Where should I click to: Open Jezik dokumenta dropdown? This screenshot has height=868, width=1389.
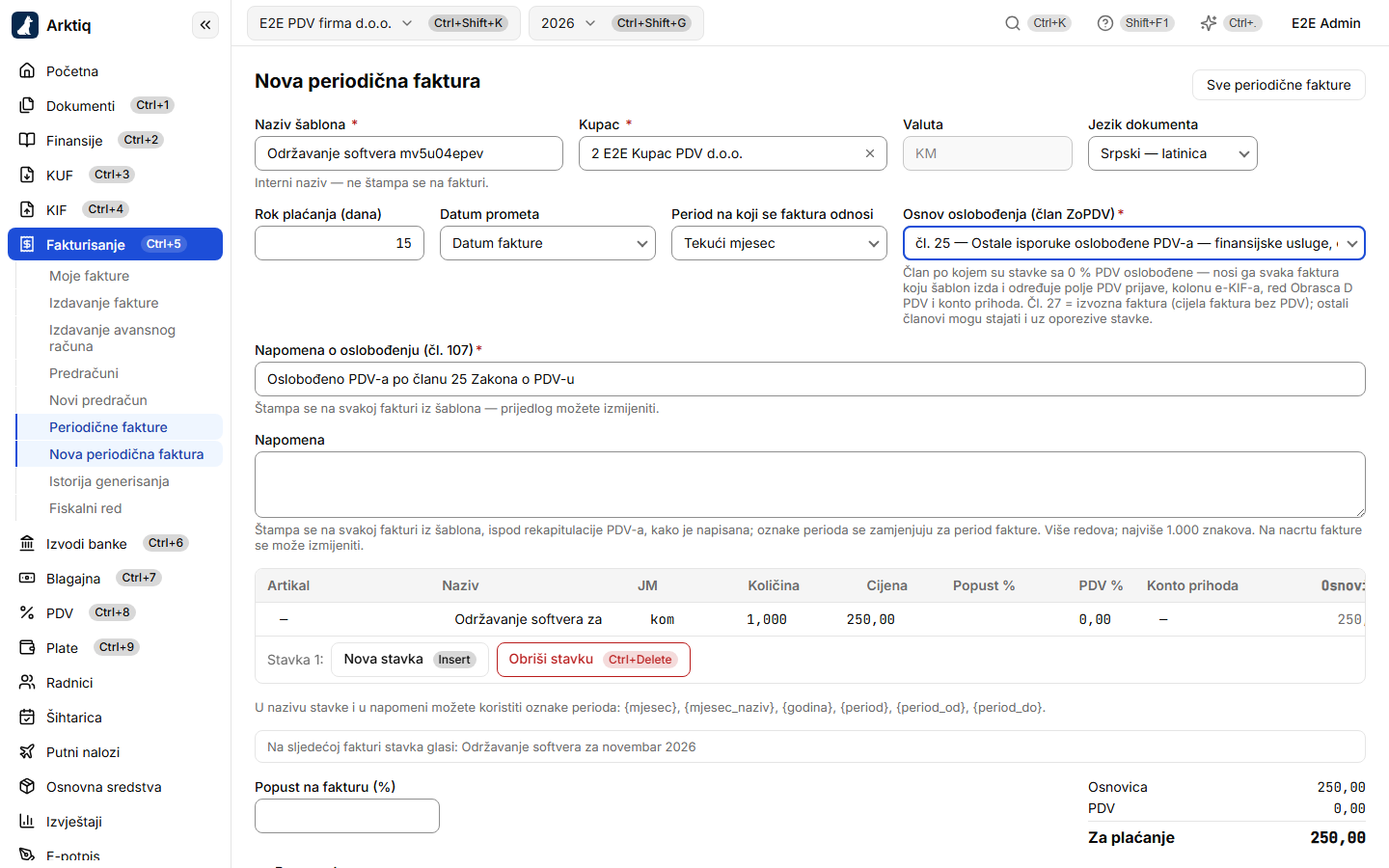1173,153
